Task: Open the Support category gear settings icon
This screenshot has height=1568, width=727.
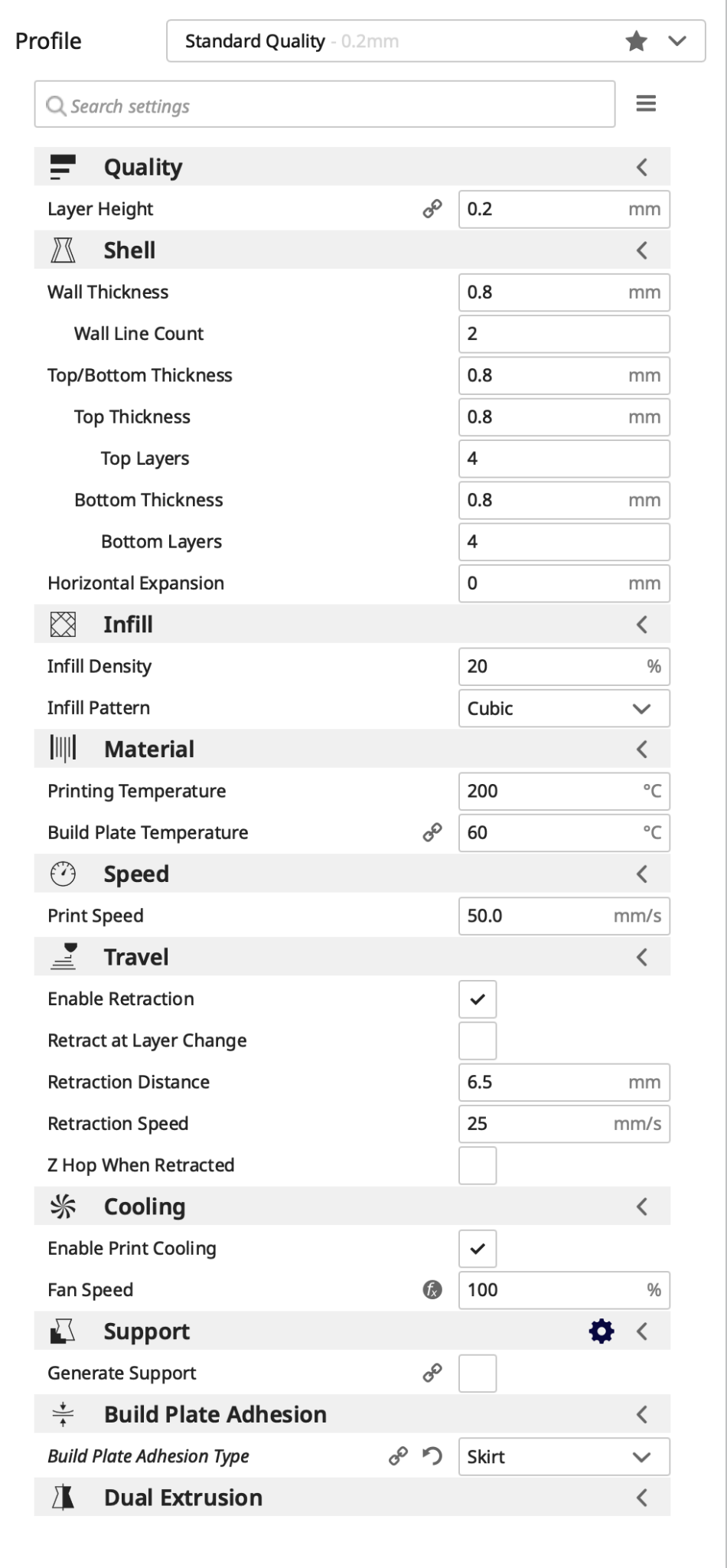Action: click(x=601, y=1331)
